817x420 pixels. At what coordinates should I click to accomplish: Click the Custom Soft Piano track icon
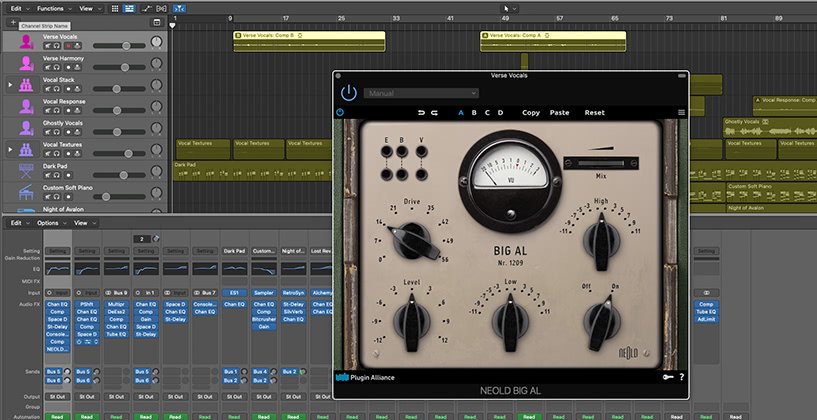click(25, 191)
